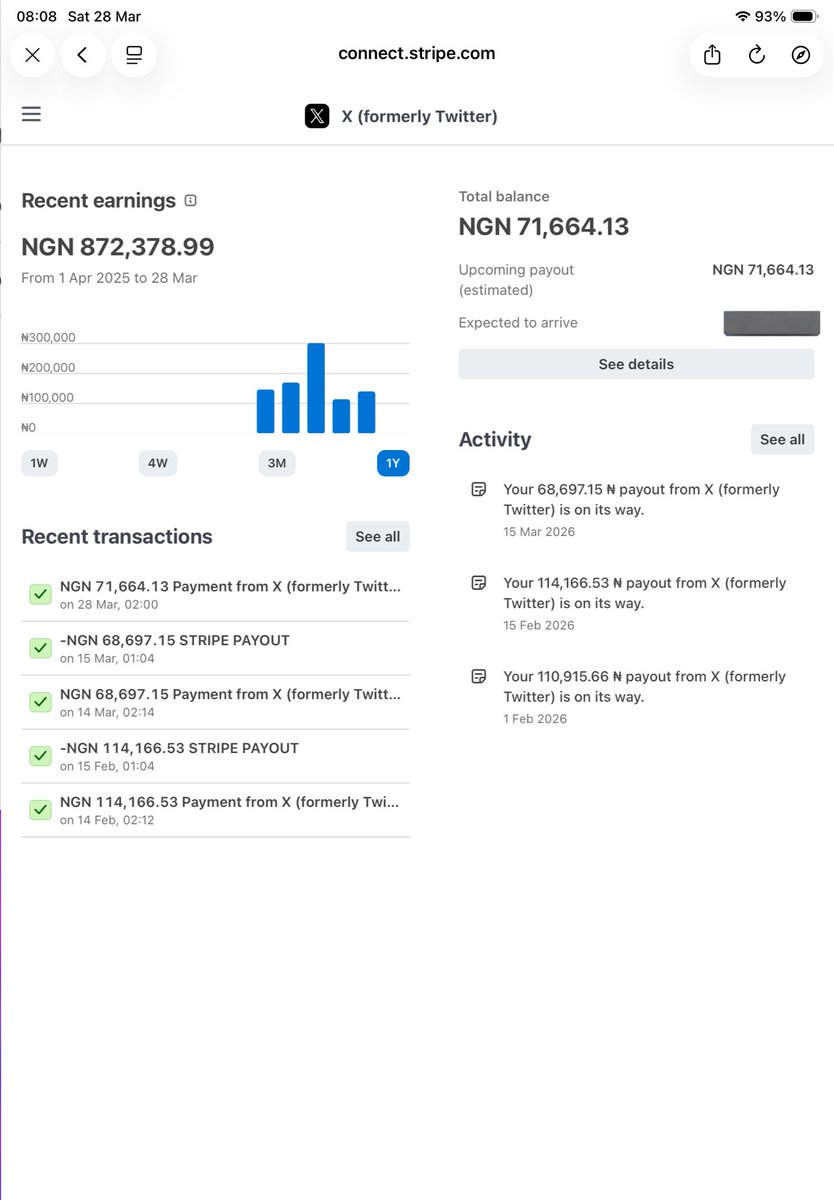Click the X (formerly Twitter) logo
The width and height of the screenshot is (834, 1200).
pyautogui.click(x=317, y=116)
